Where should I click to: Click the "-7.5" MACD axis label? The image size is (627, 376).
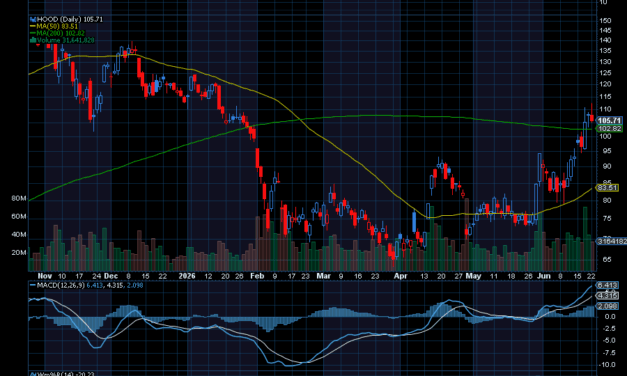(609, 353)
